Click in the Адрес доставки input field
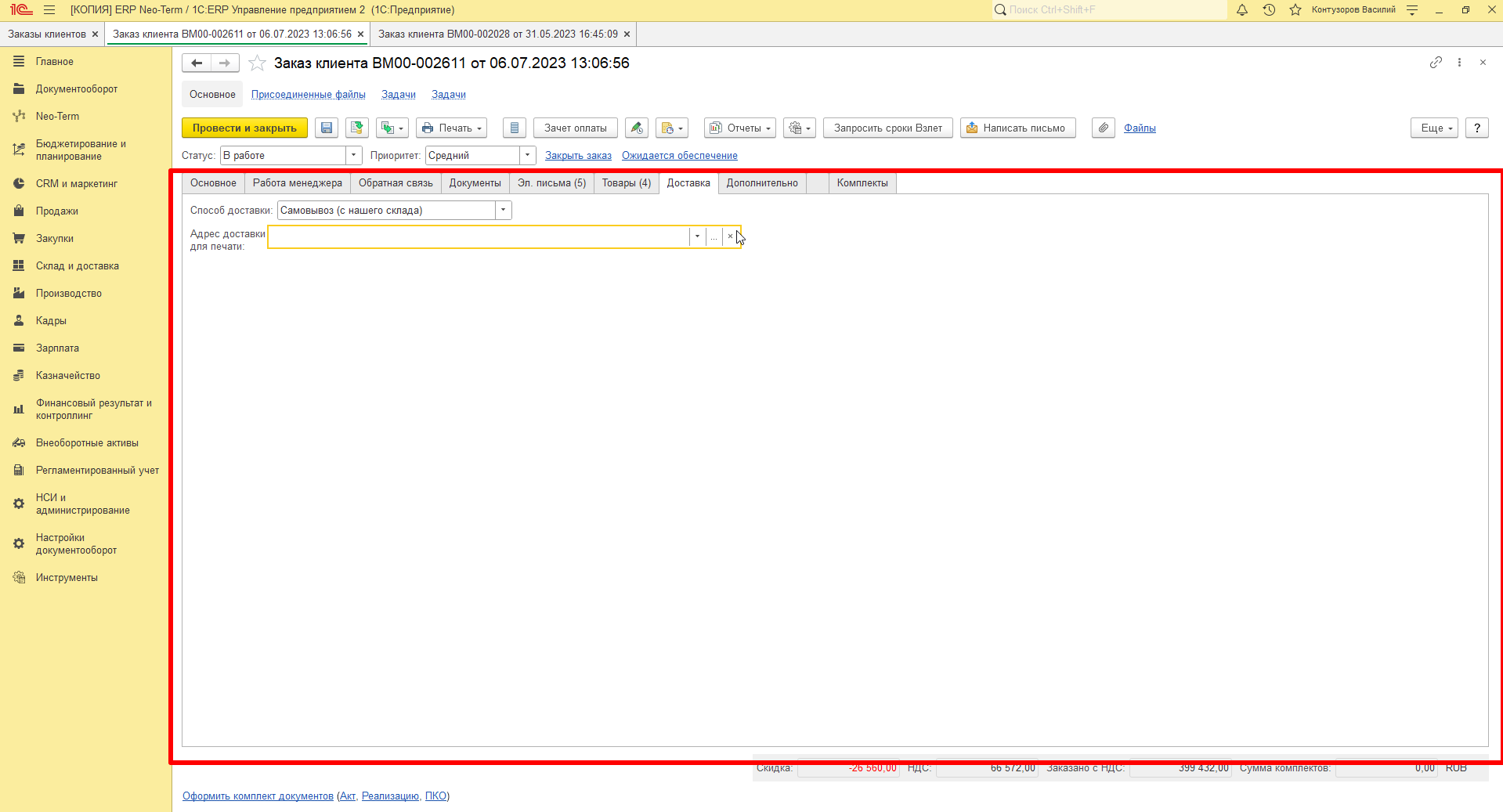 pos(479,236)
